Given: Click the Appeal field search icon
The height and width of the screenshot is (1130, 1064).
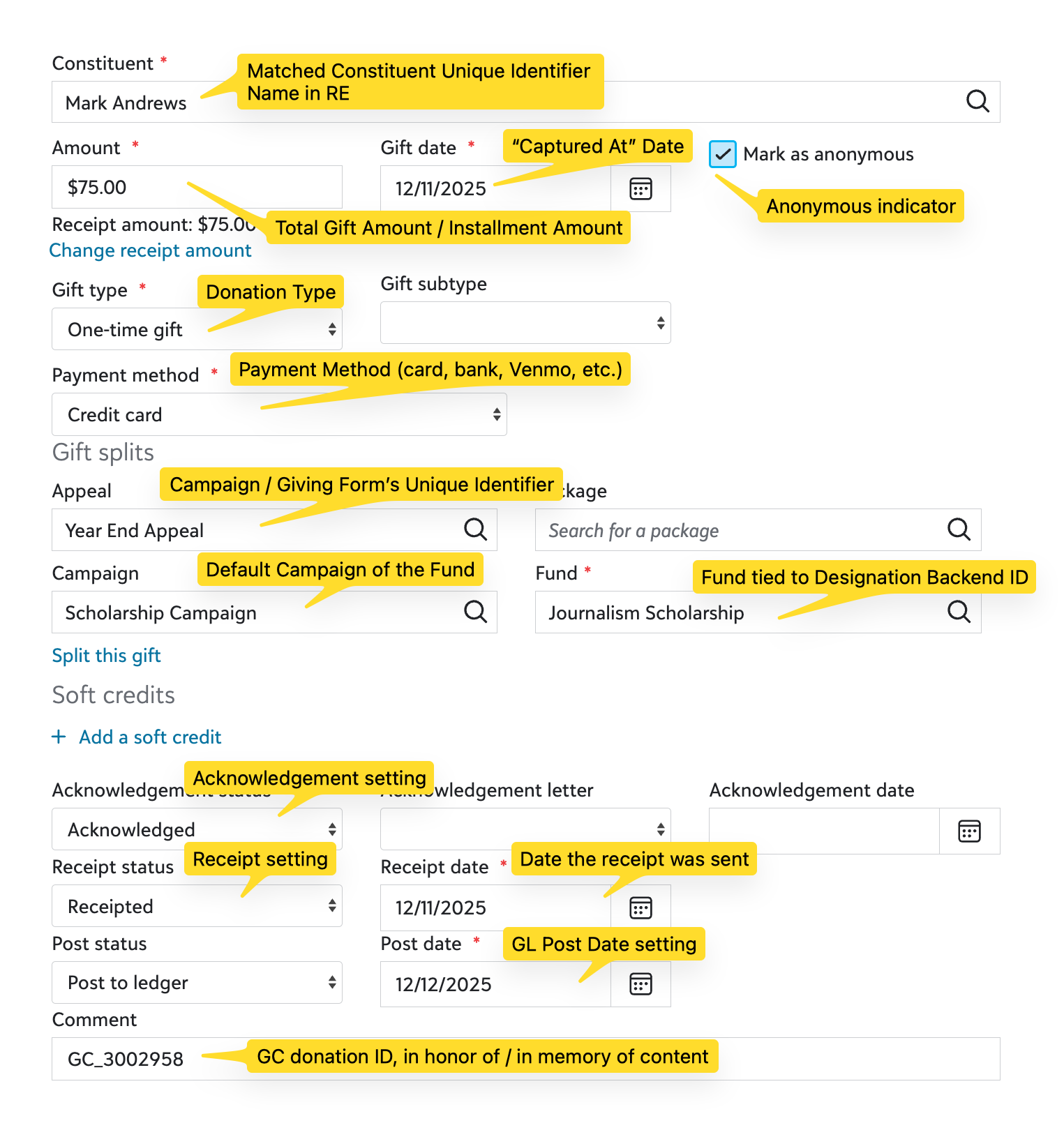Looking at the screenshot, I should [476, 530].
